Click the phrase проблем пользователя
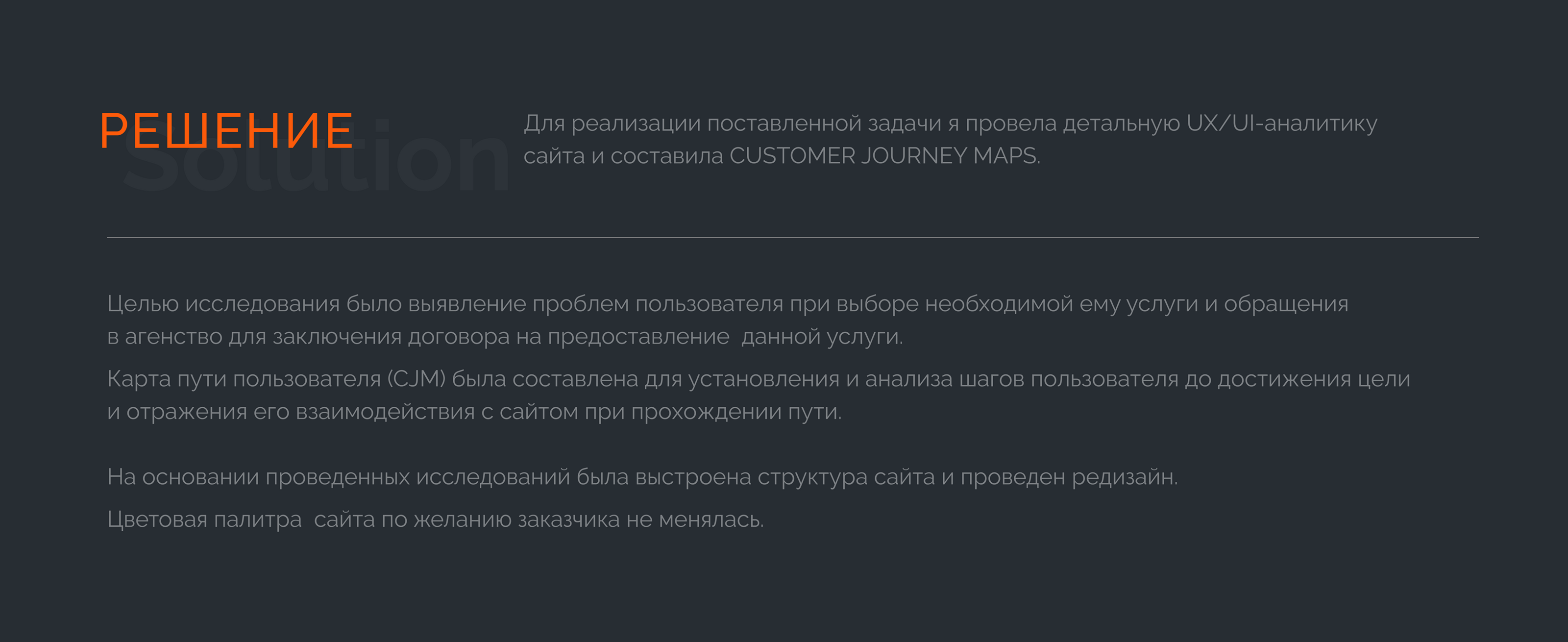 tap(658, 304)
